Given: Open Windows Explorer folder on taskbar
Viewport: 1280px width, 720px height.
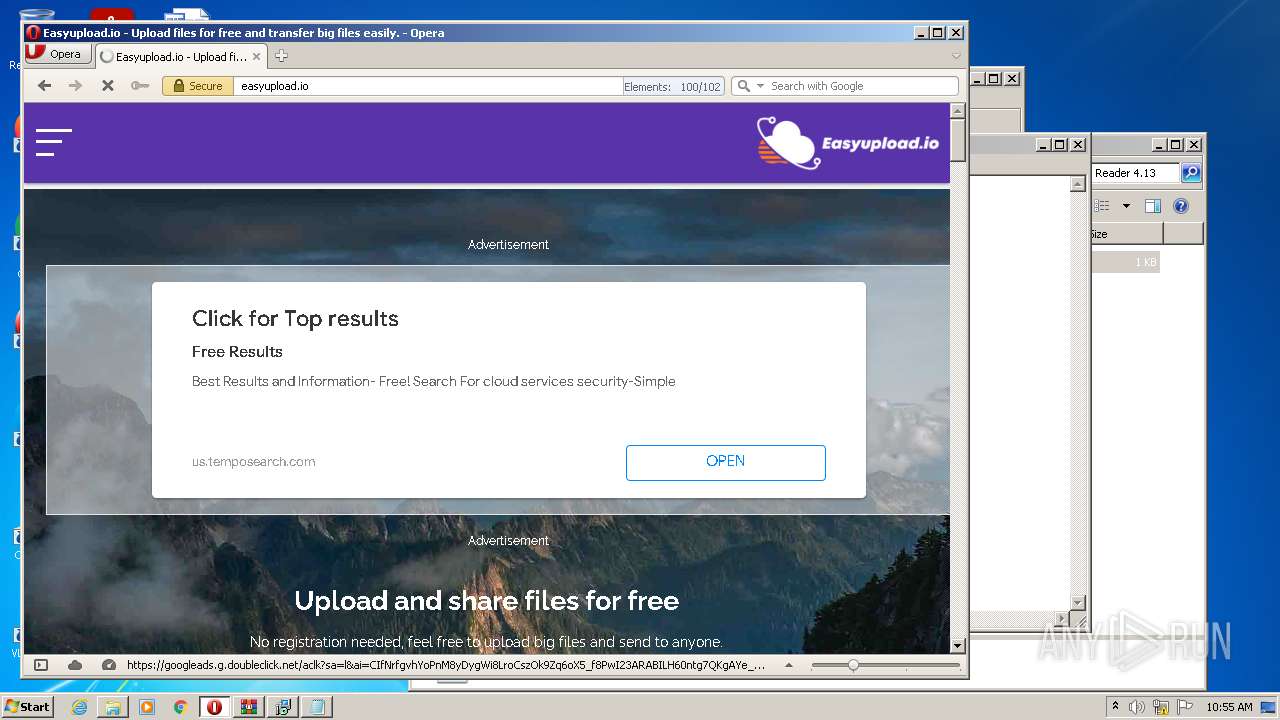Looking at the screenshot, I should click(113, 707).
